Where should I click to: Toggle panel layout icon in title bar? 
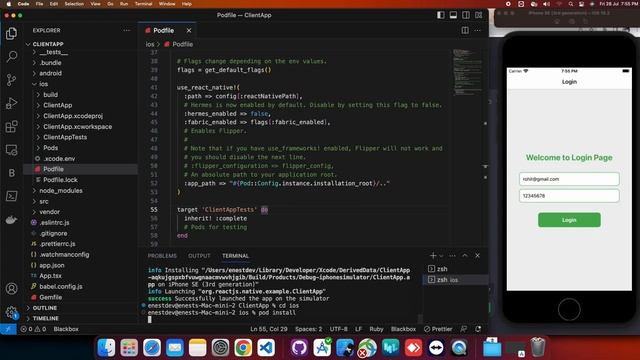pyautogui.click(x=453, y=15)
